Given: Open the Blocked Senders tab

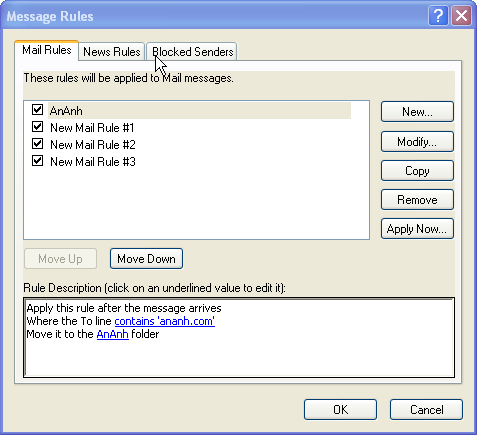Looking at the screenshot, I should (x=192, y=52).
